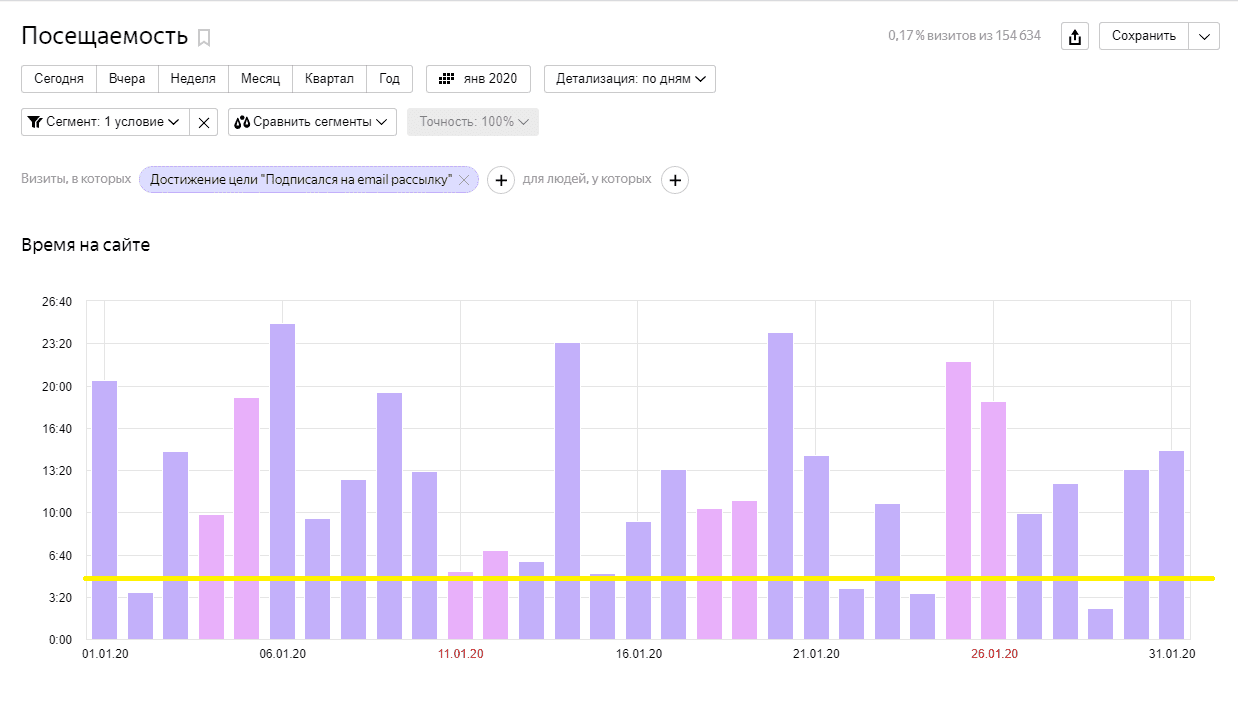The image size is (1238, 710).
Task: Click the tallest bar on 06.01.20
Action: 282,480
